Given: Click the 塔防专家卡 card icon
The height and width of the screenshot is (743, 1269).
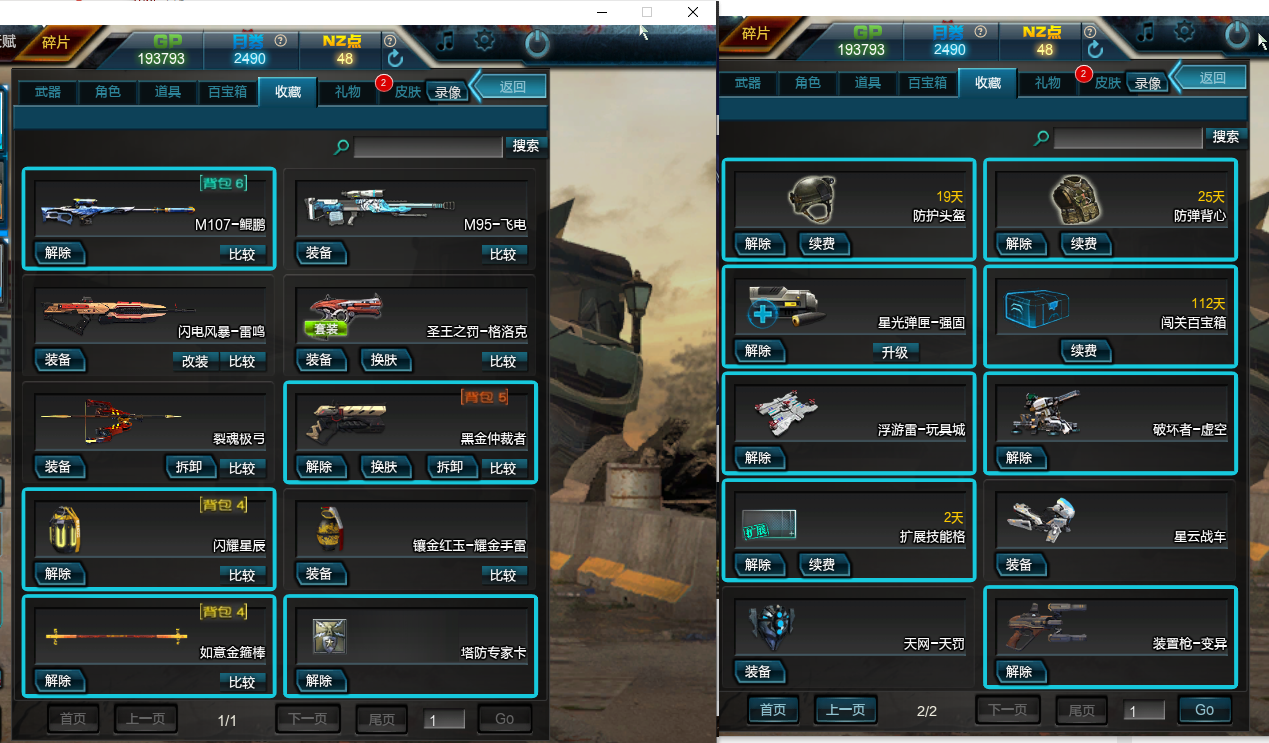Looking at the screenshot, I should [x=329, y=636].
